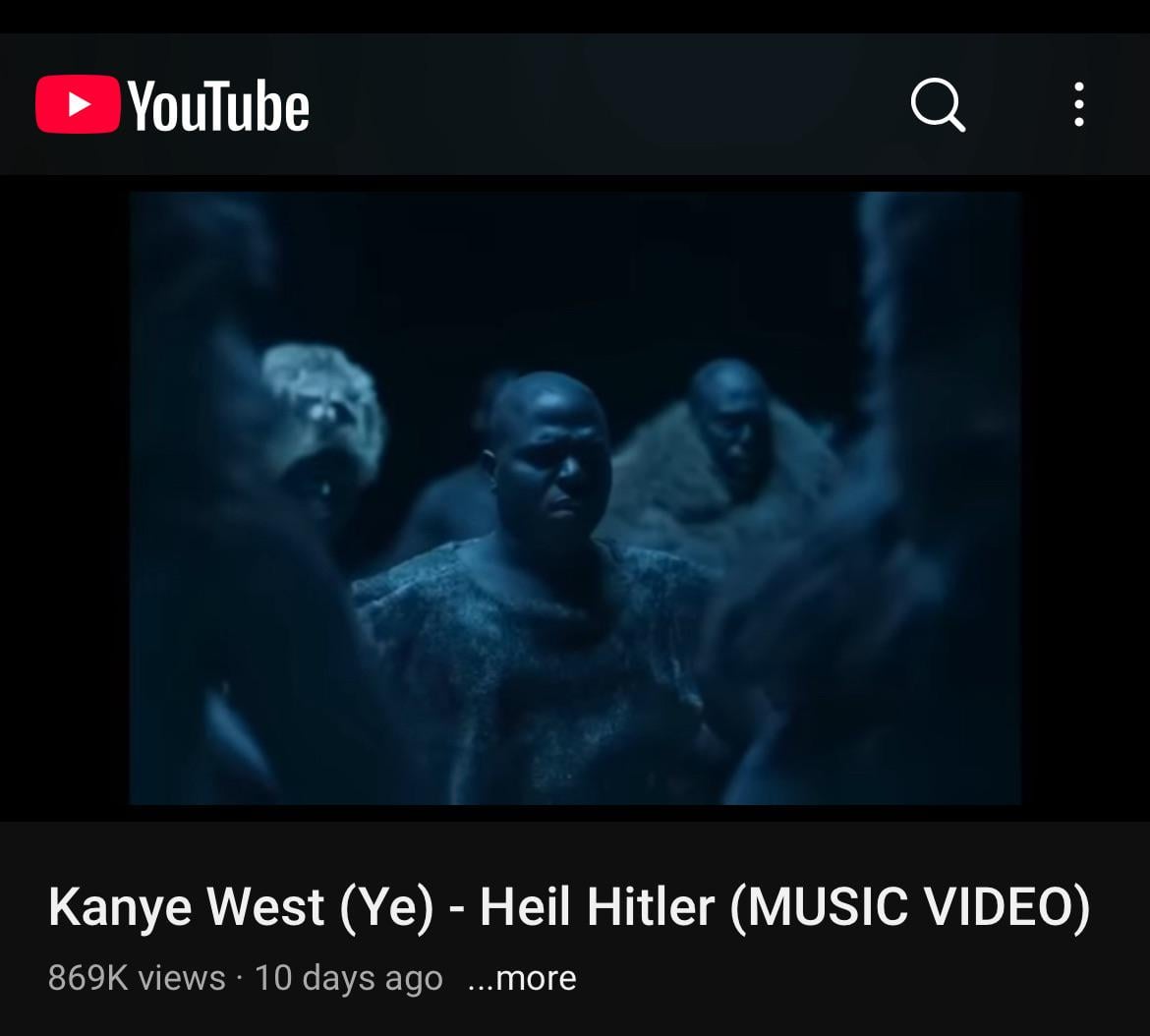Click the empty header area between the logo and search

pos(608,104)
